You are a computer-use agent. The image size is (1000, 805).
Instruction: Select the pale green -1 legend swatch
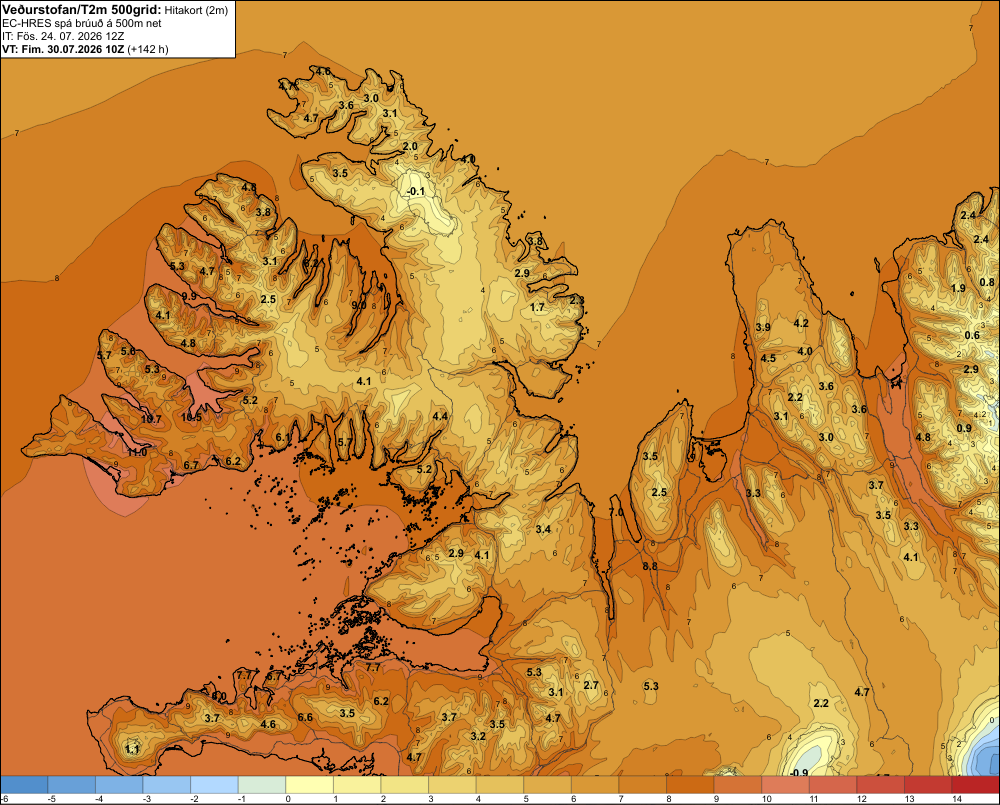pyautogui.click(x=261, y=784)
